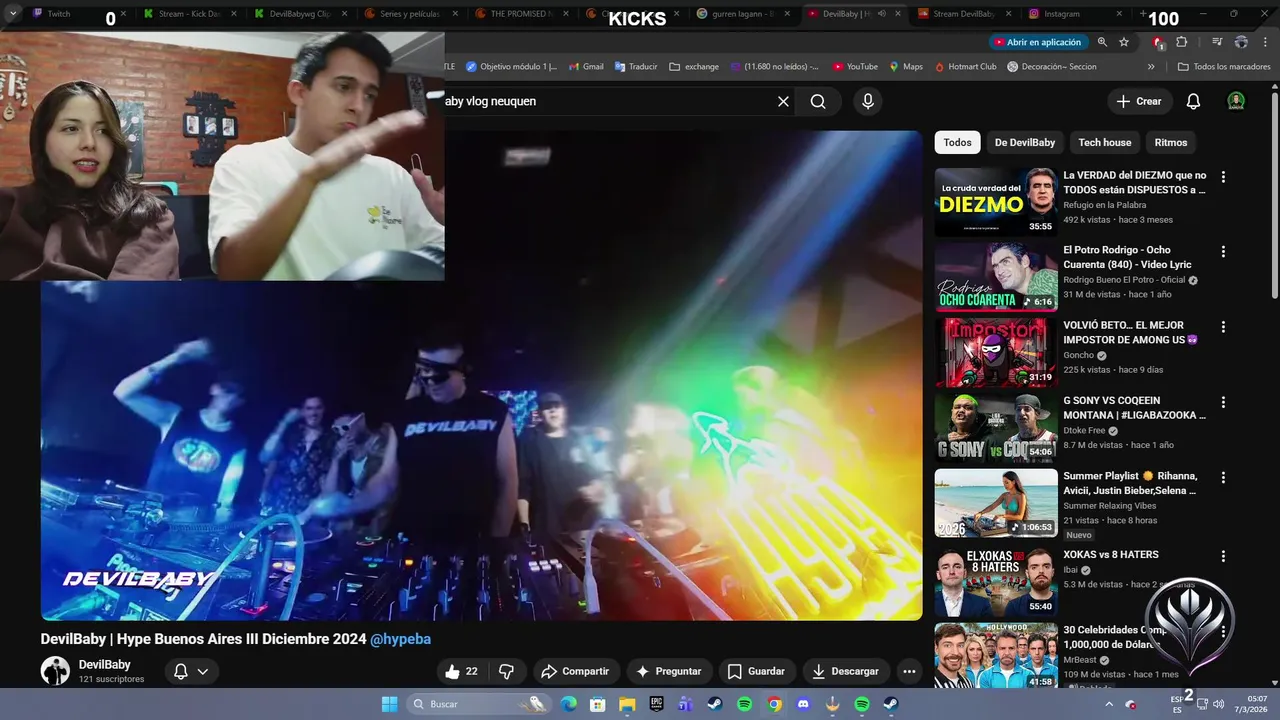This screenshot has width=1280, height=720.
Task: Start voice search with the microphone icon
Action: tap(867, 101)
